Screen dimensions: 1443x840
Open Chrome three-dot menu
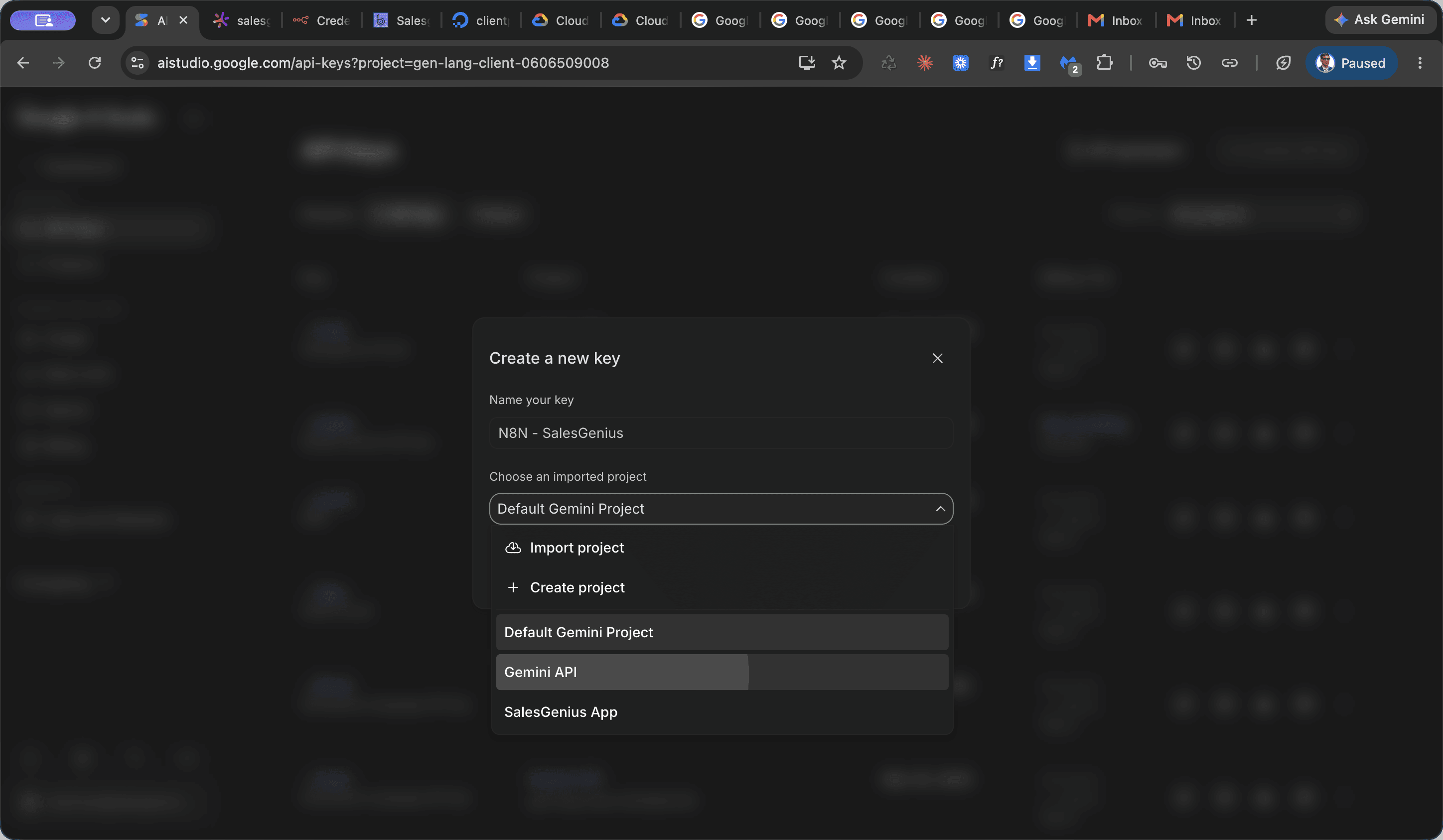click(x=1420, y=63)
